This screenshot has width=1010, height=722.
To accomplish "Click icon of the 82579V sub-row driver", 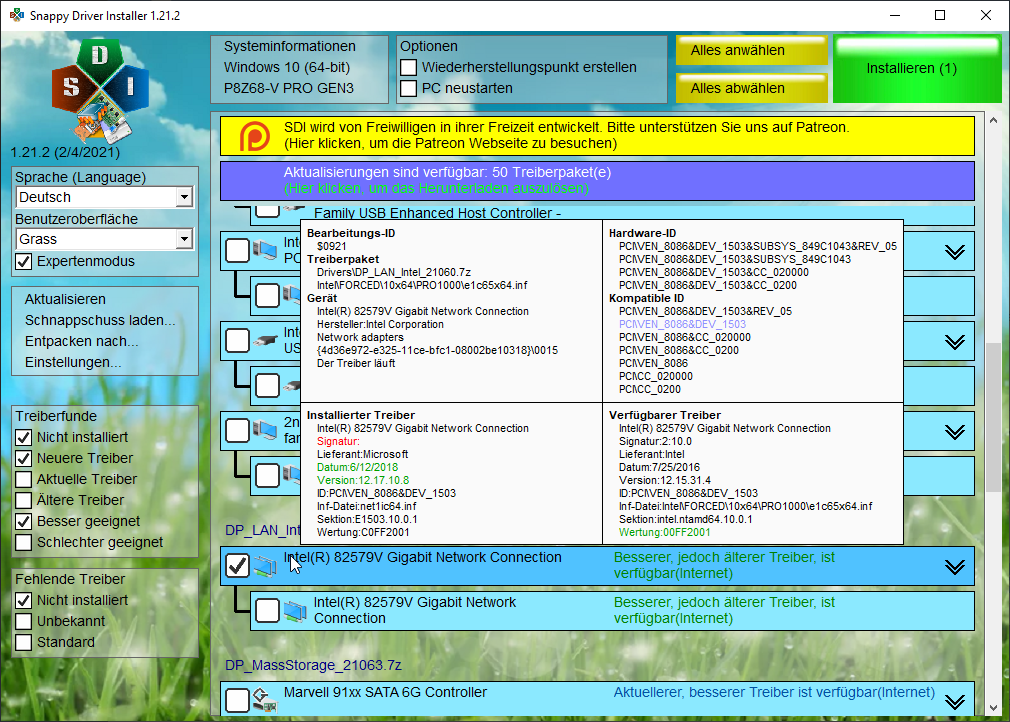I will 295,611.
